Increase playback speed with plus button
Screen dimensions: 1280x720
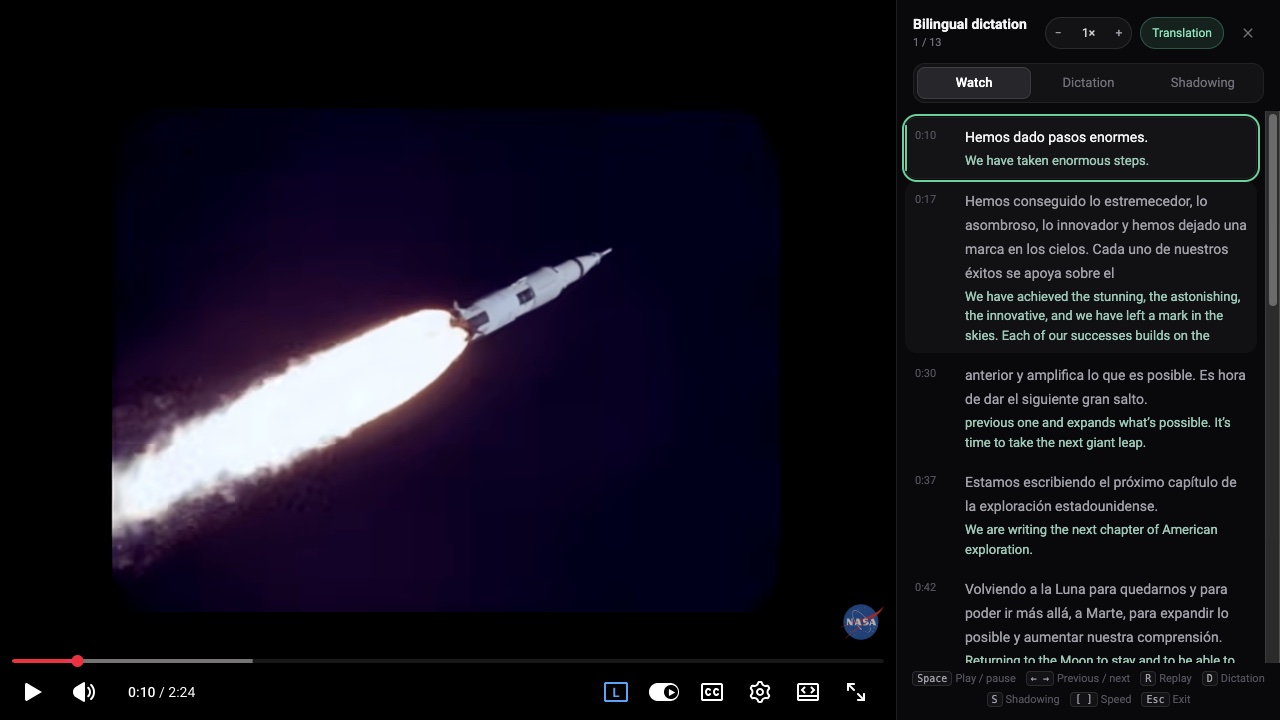1118,33
